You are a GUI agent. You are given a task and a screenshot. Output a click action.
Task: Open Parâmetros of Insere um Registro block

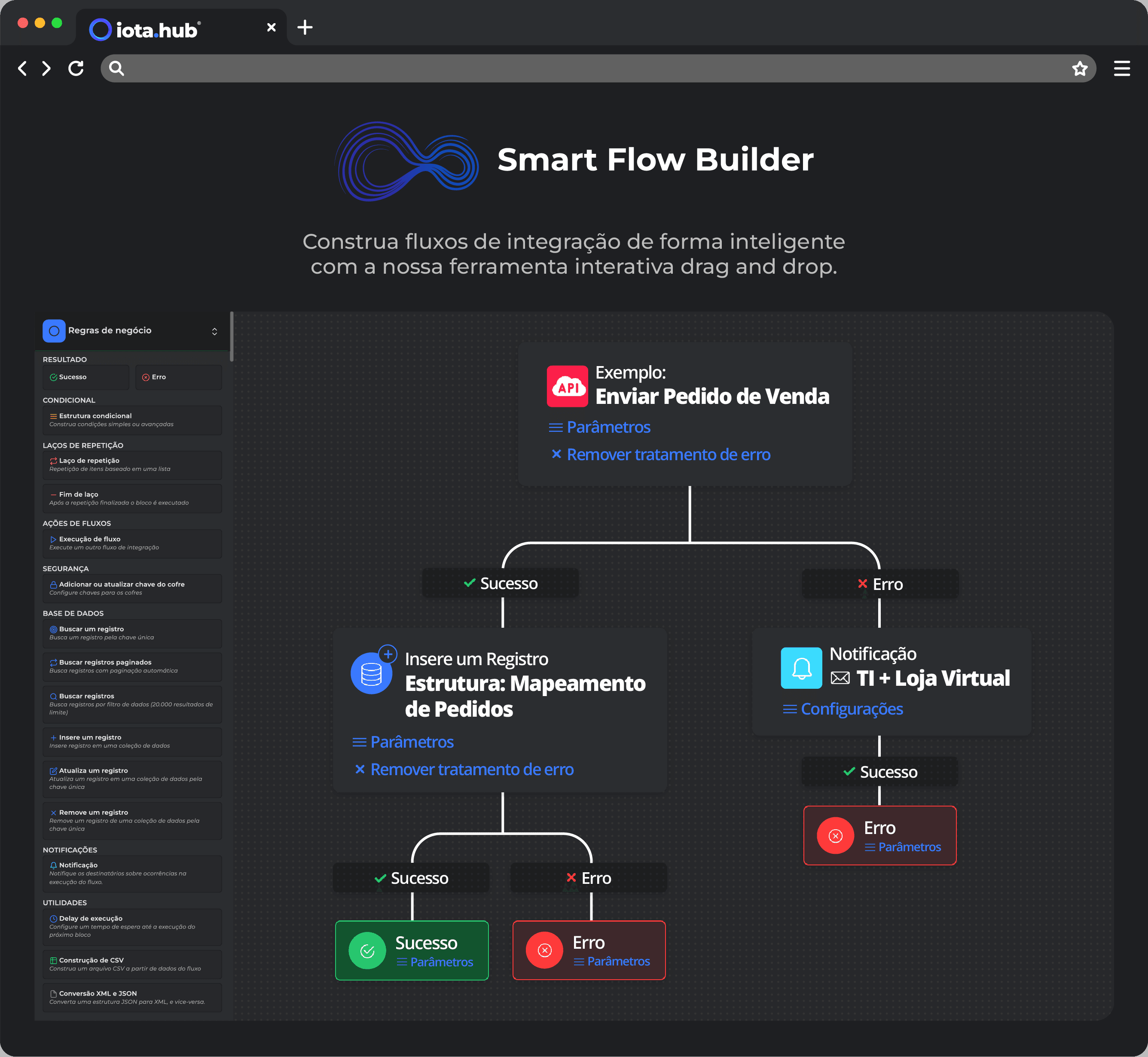[411, 742]
